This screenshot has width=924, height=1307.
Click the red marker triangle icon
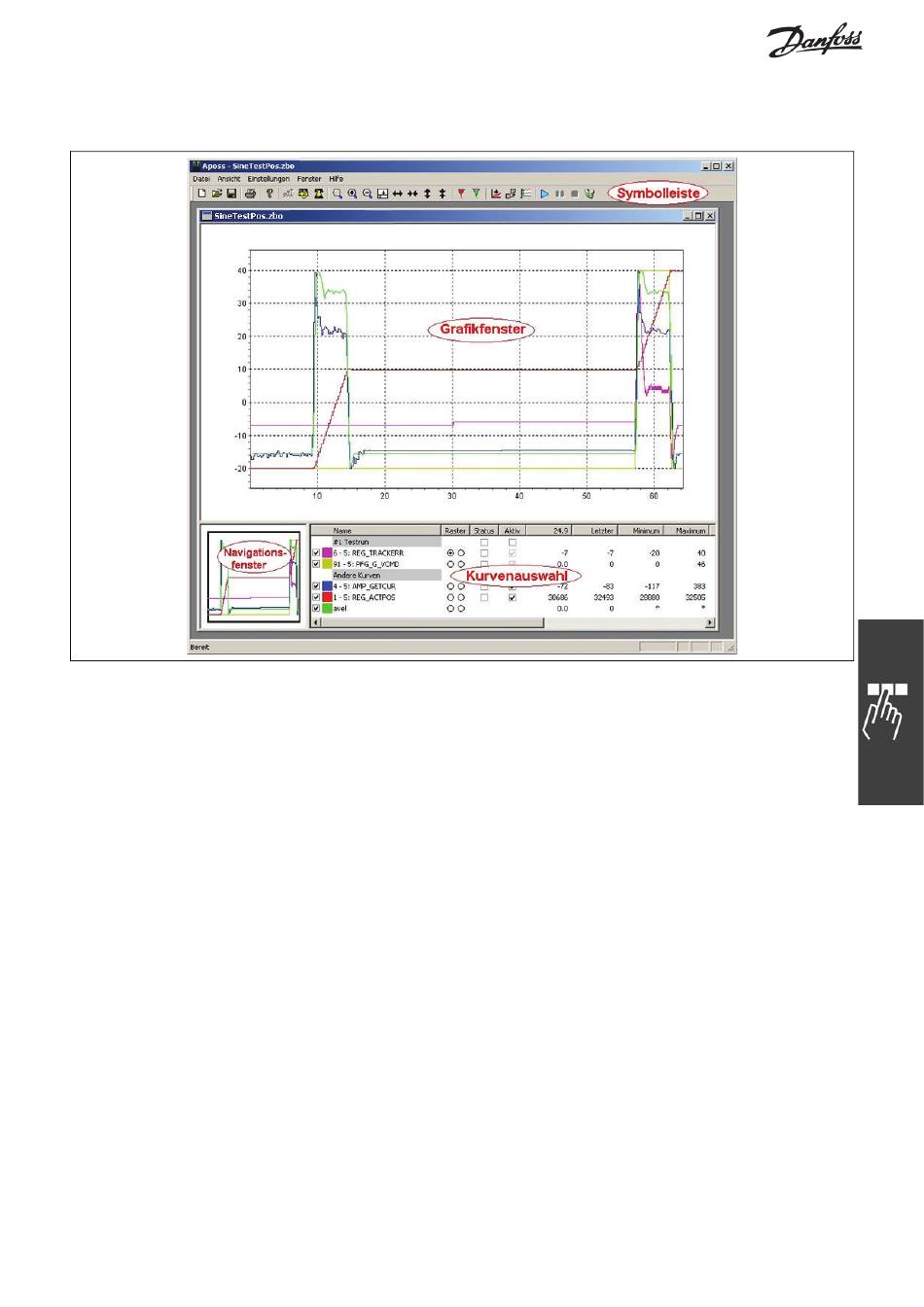point(461,194)
